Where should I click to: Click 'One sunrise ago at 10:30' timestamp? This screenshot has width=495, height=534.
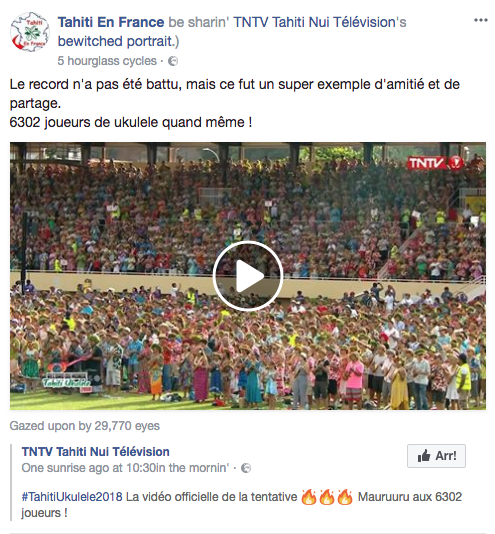click(x=125, y=468)
